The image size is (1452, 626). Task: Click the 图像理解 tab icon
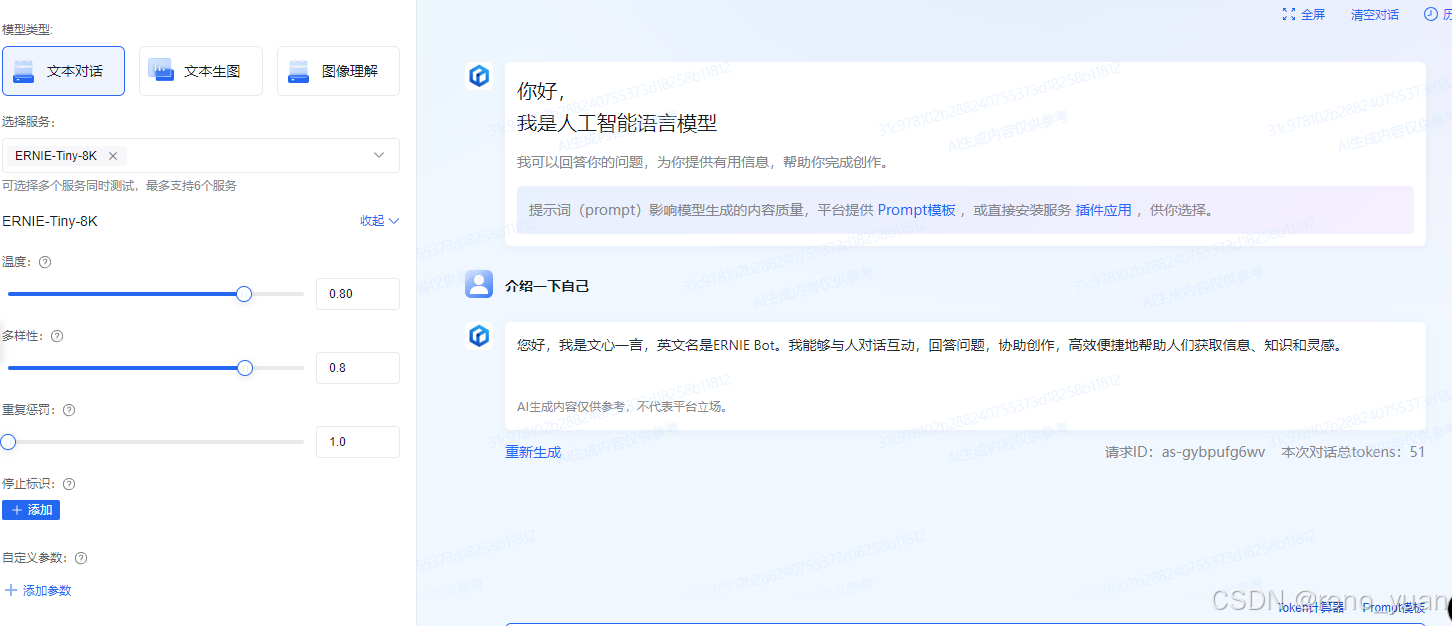tap(298, 72)
